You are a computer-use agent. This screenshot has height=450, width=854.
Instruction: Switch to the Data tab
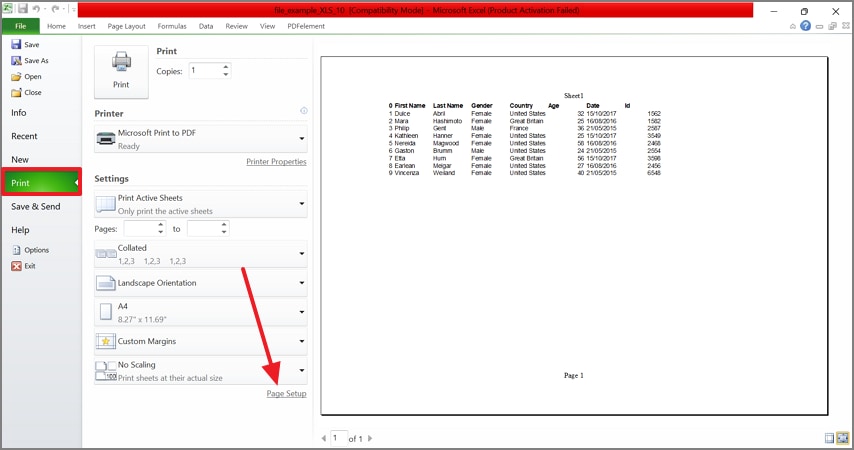point(206,26)
